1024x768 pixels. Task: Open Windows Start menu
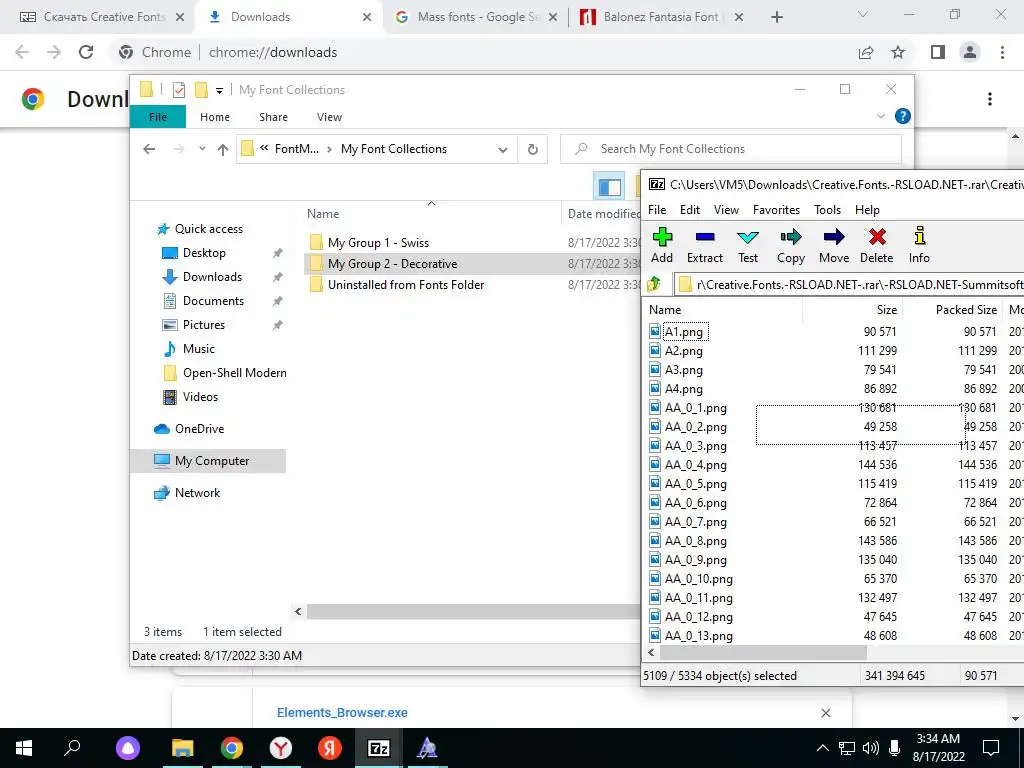coord(24,748)
